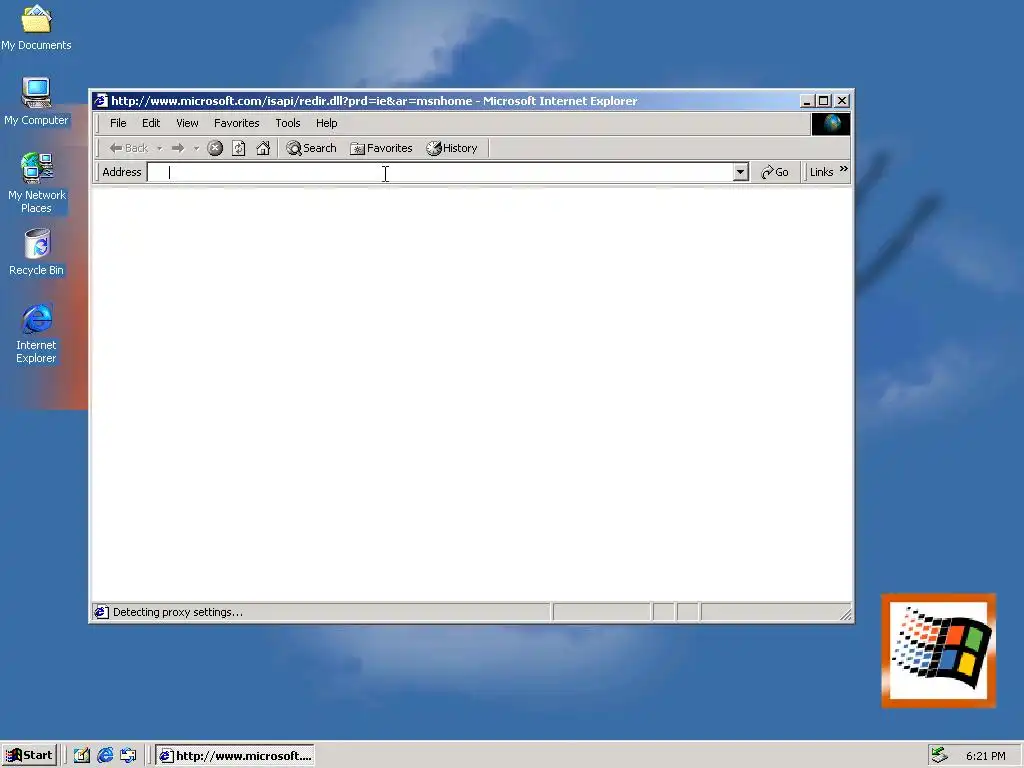
Task: Stop page loading with Stop icon
Action: (215, 148)
